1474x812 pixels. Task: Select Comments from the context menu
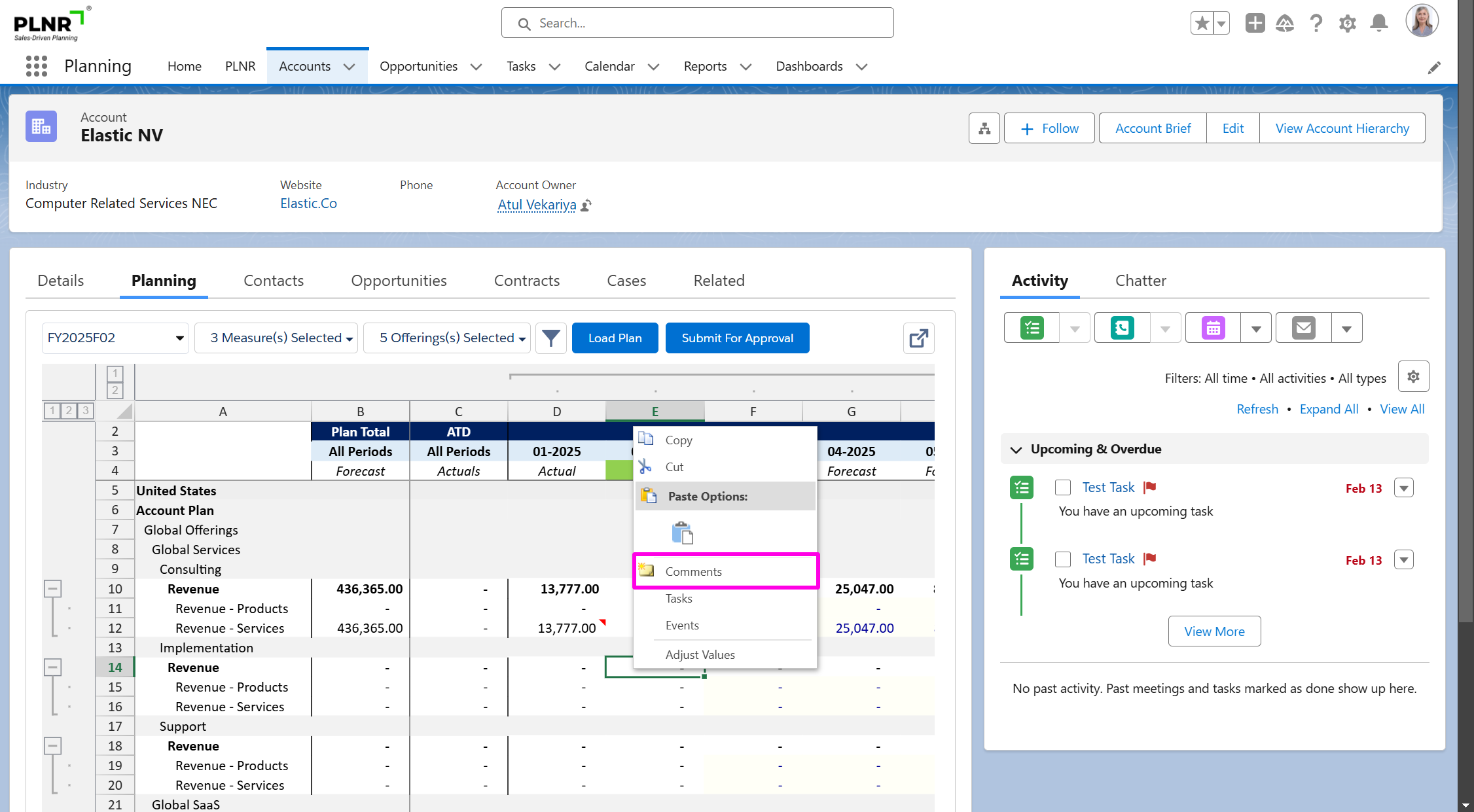tap(694, 571)
